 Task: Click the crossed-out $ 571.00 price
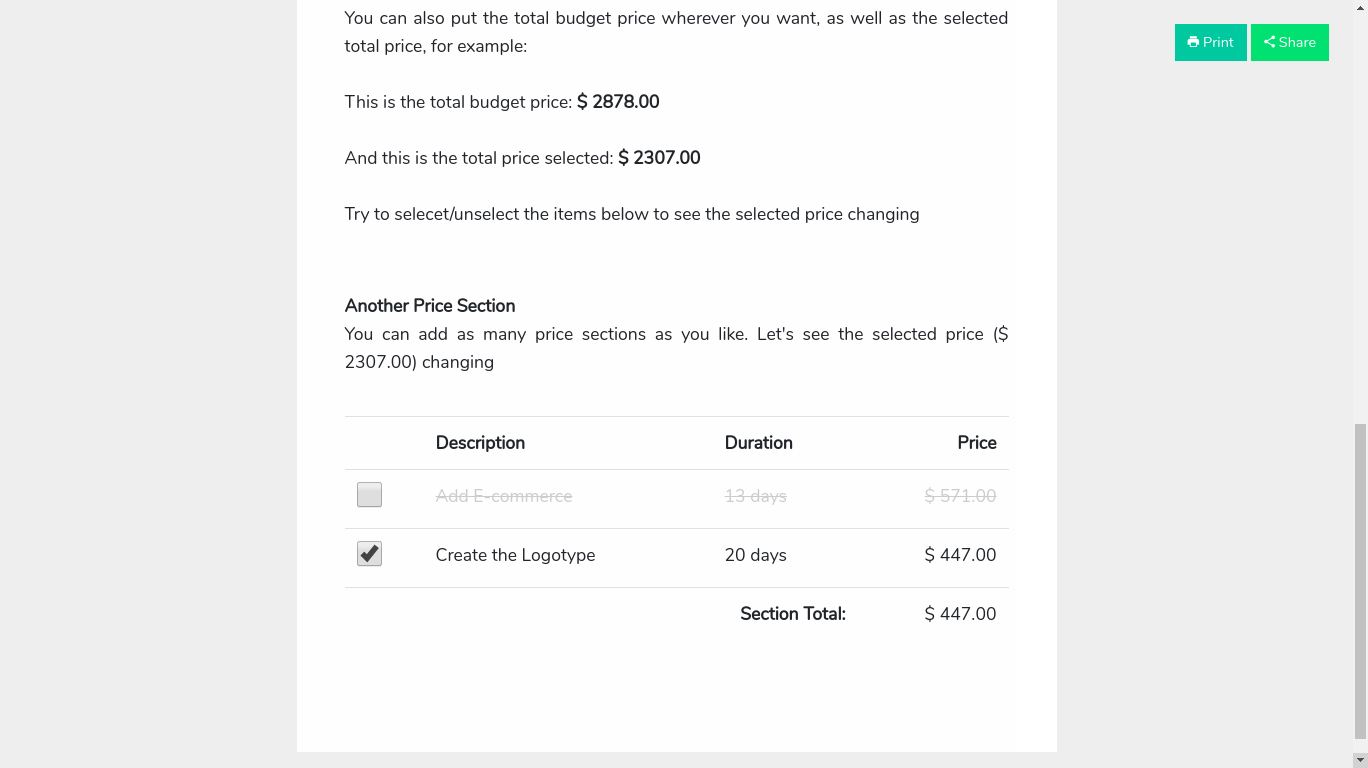point(960,496)
